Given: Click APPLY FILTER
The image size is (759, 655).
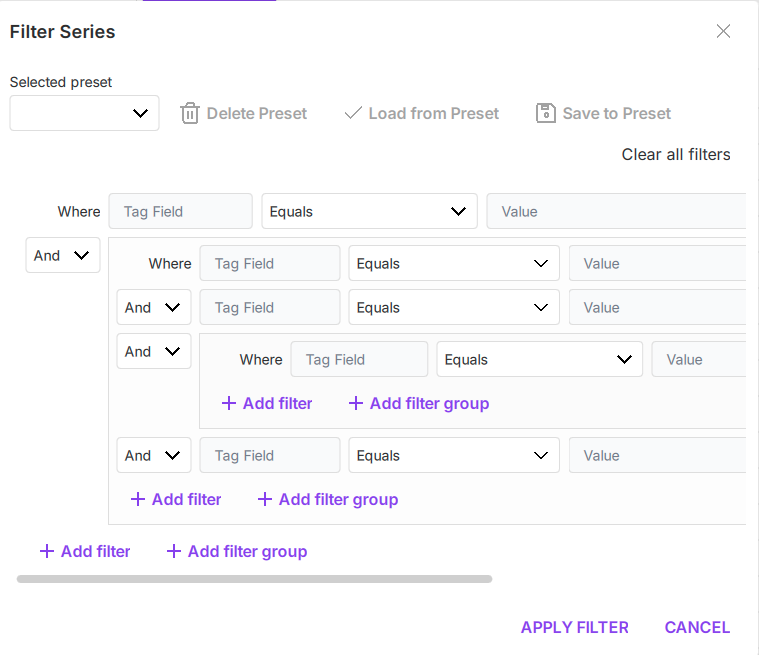Looking at the screenshot, I should click(575, 627).
